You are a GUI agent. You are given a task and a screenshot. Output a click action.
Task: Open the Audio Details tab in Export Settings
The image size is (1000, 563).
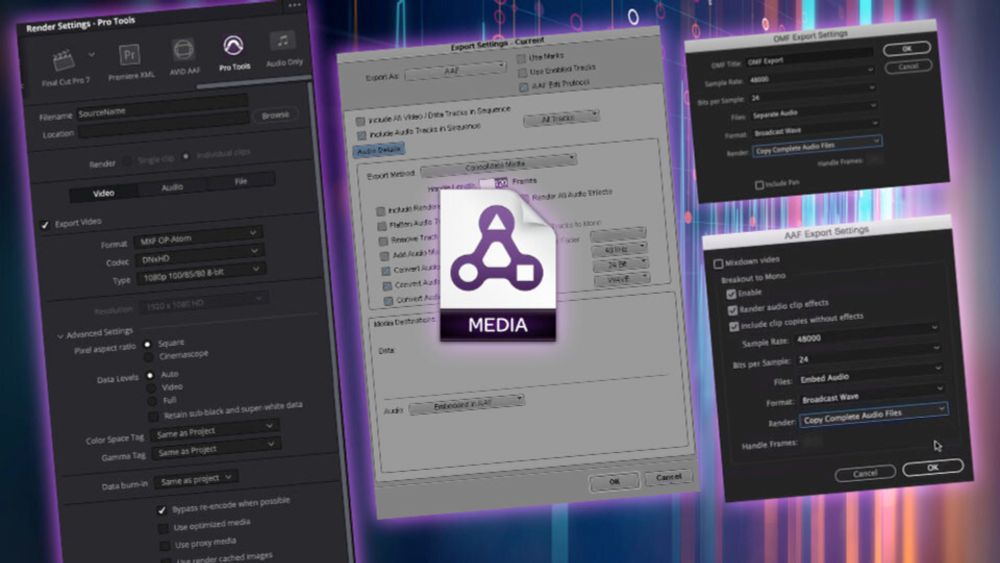379,150
